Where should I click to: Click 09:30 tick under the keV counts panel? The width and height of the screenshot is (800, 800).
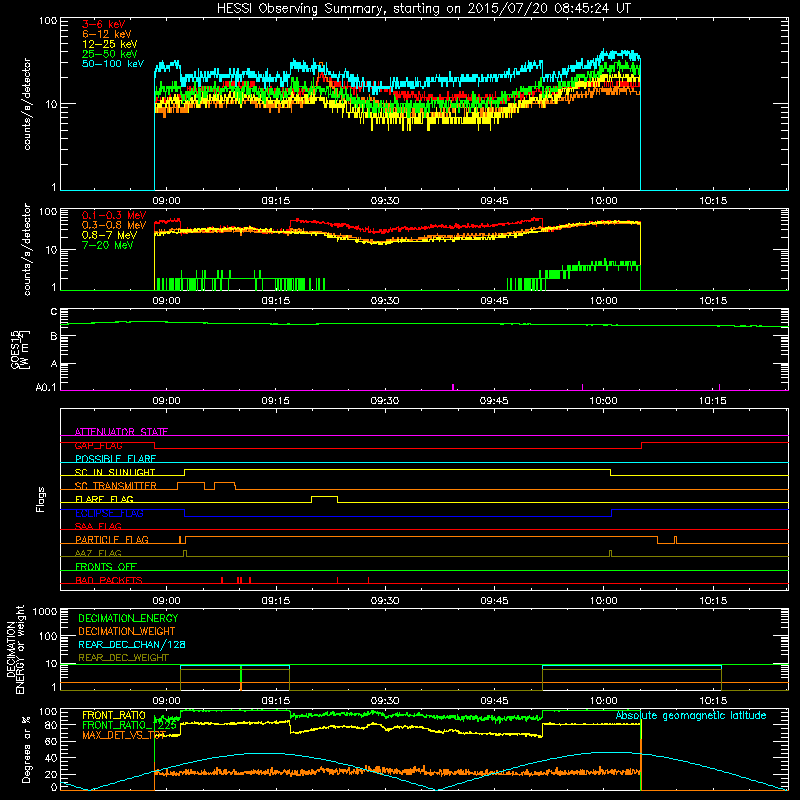pos(385,201)
